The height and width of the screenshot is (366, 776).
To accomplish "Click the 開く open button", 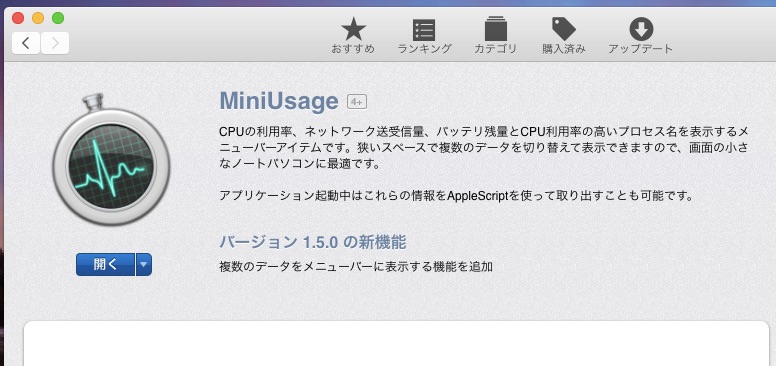I will pyautogui.click(x=105, y=265).
